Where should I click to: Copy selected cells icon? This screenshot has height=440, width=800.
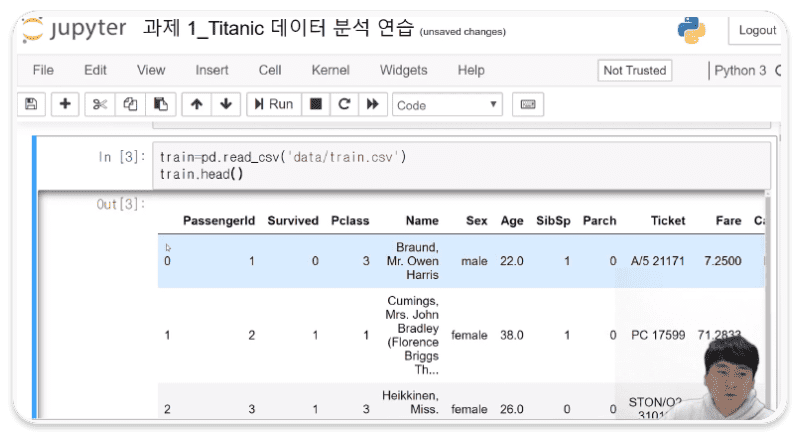(x=130, y=104)
